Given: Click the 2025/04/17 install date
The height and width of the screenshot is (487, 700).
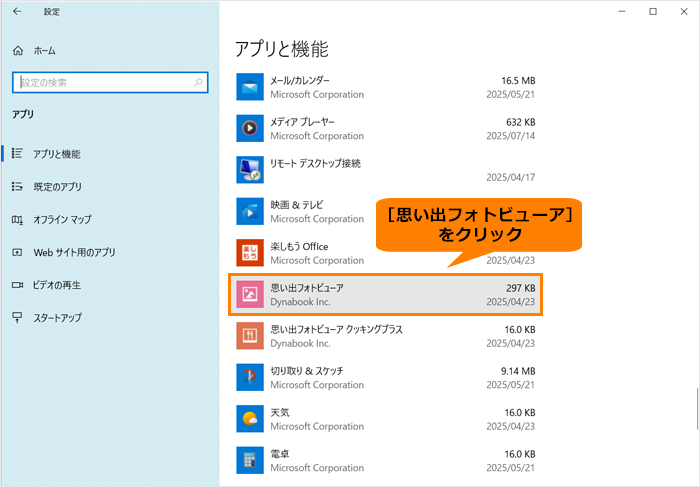Looking at the screenshot, I should 511,178.
